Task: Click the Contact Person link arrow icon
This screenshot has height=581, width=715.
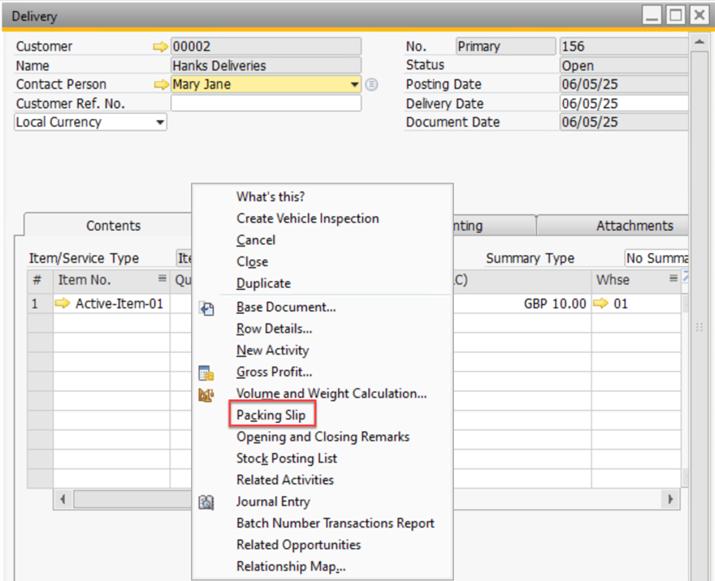Action: pos(160,85)
